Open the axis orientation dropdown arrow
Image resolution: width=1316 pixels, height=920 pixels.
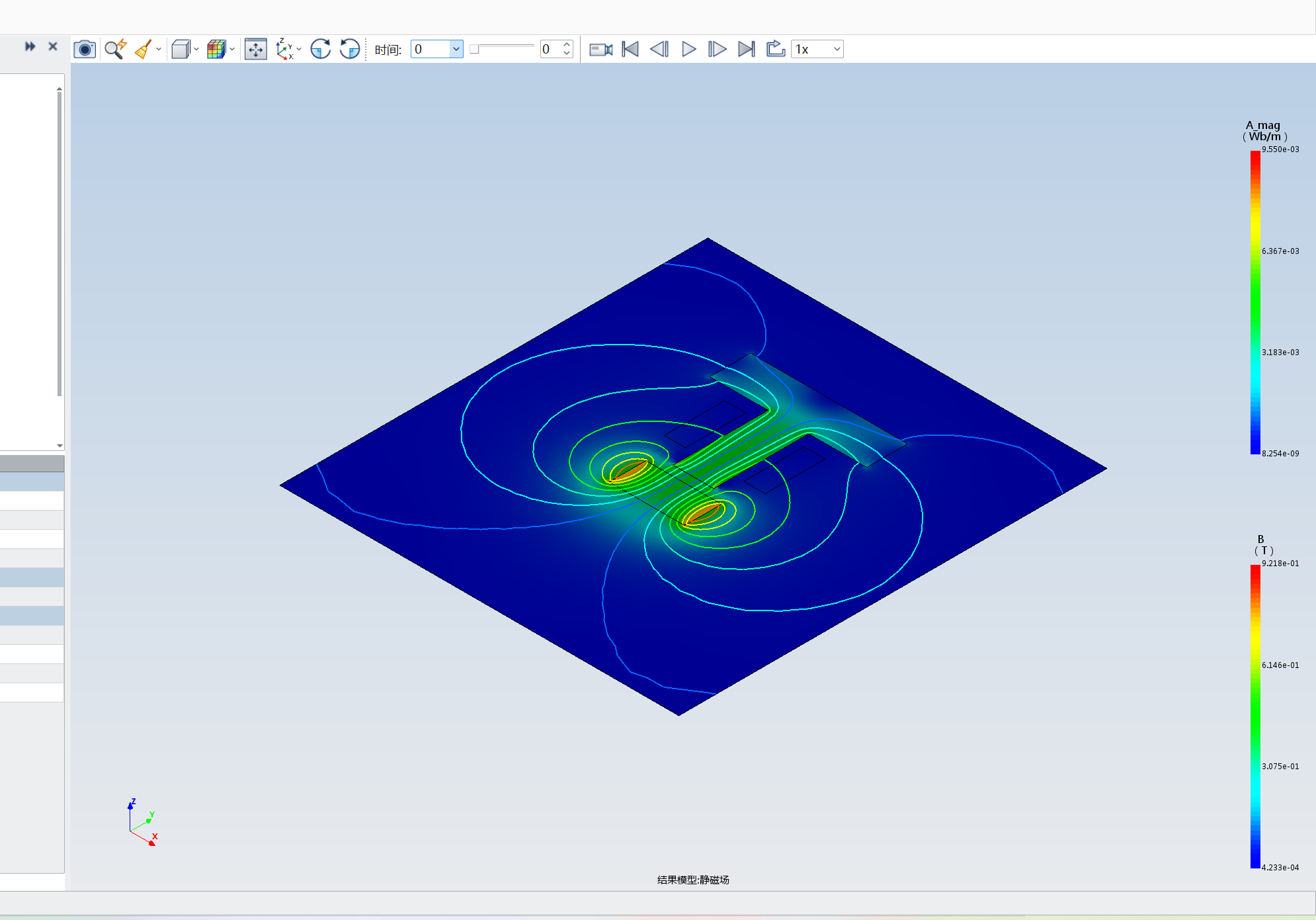pos(299,49)
